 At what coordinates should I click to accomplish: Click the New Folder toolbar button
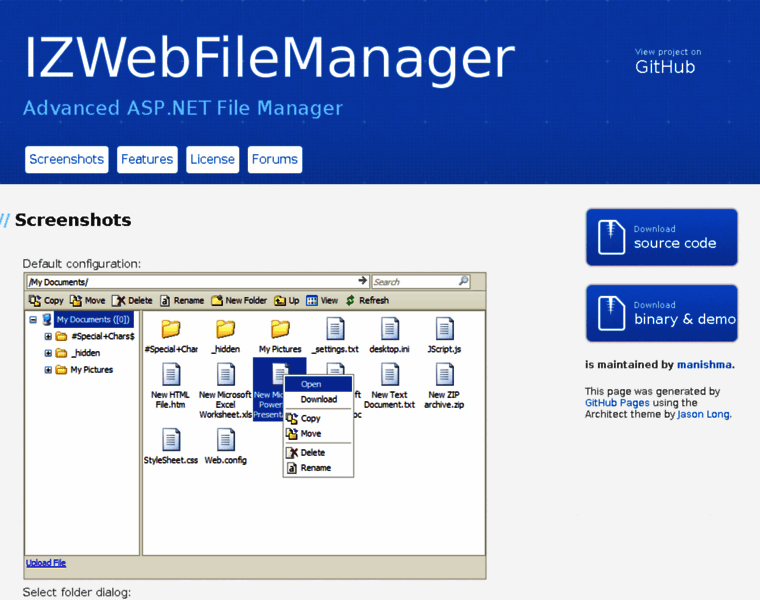239,300
